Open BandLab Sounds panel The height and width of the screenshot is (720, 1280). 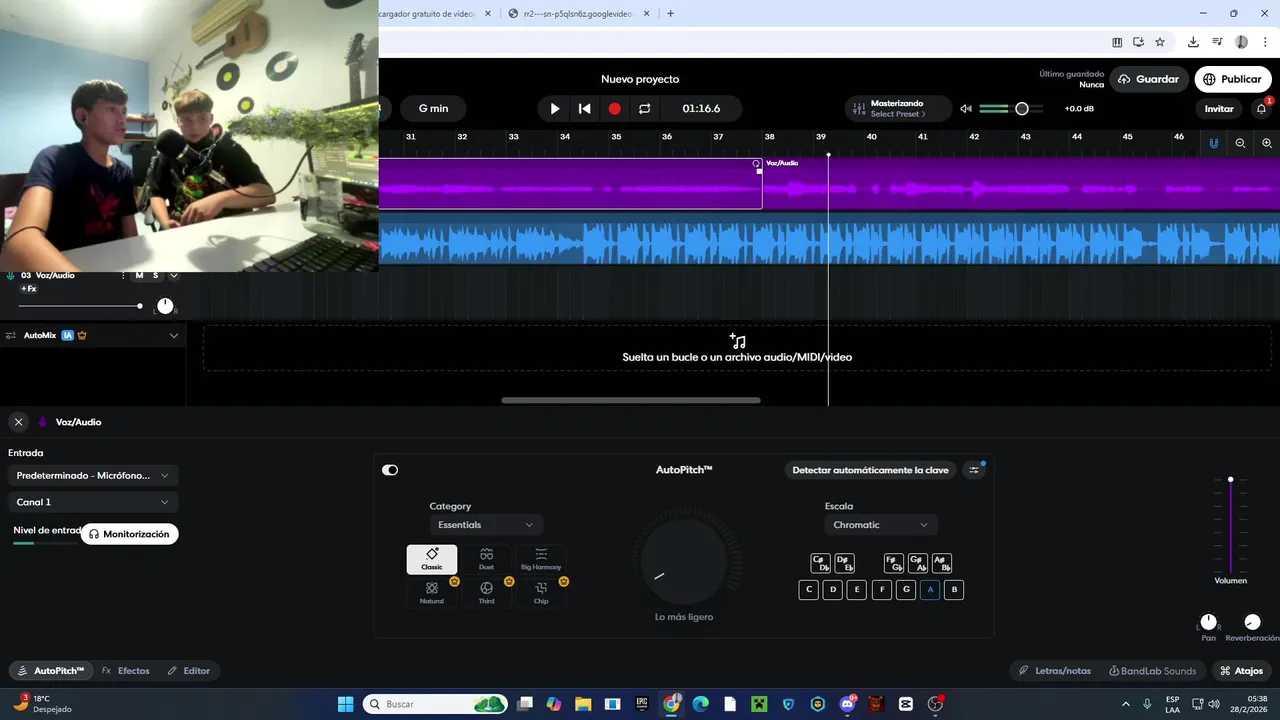click(x=1152, y=671)
